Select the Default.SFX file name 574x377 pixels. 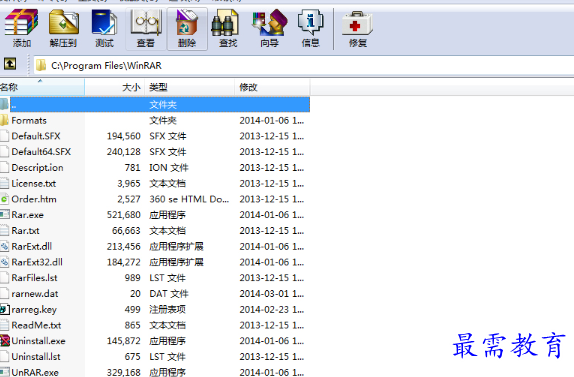36,136
